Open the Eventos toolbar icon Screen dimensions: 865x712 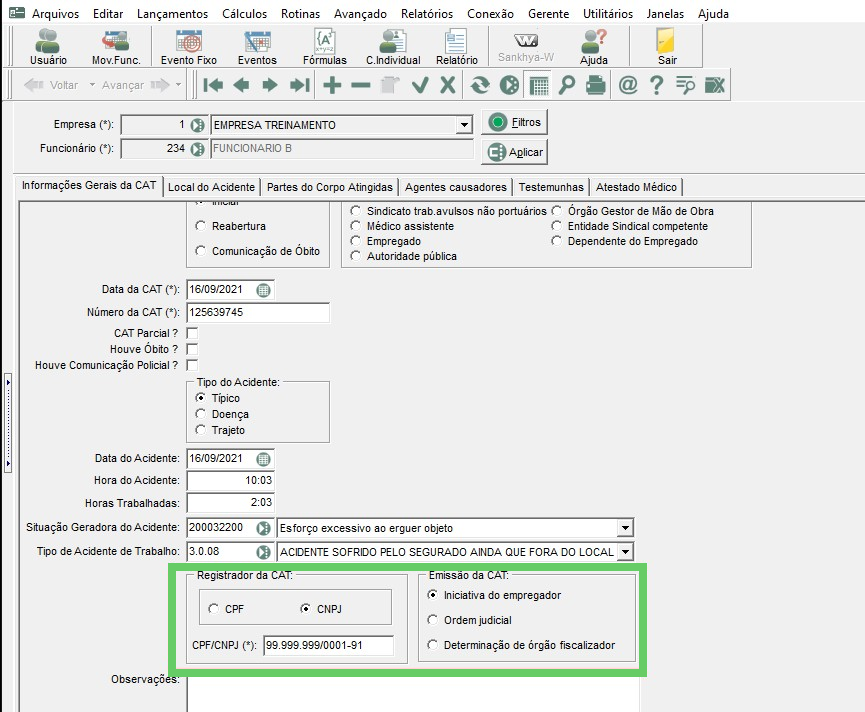[257, 46]
